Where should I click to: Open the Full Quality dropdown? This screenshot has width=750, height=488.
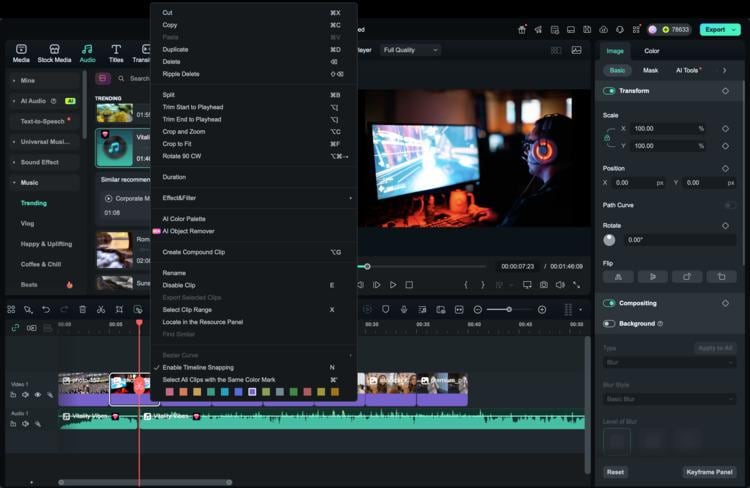(x=410, y=50)
